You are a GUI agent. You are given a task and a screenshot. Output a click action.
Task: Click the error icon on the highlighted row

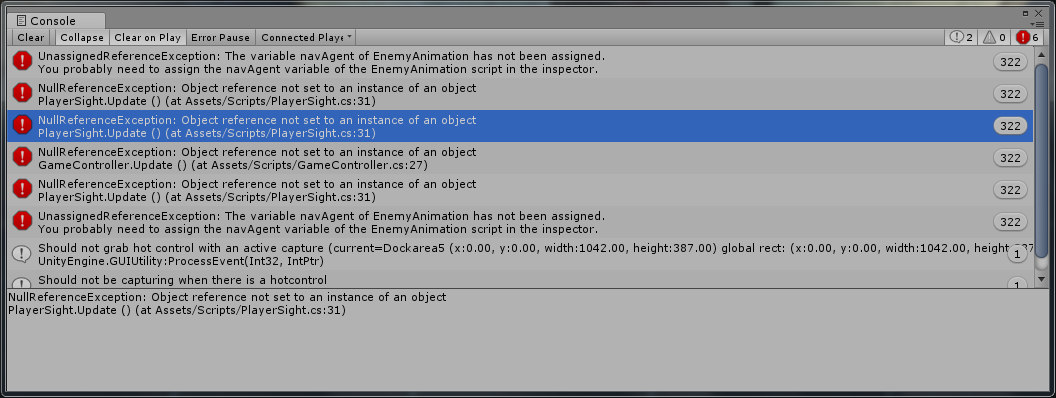click(x=23, y=125)
